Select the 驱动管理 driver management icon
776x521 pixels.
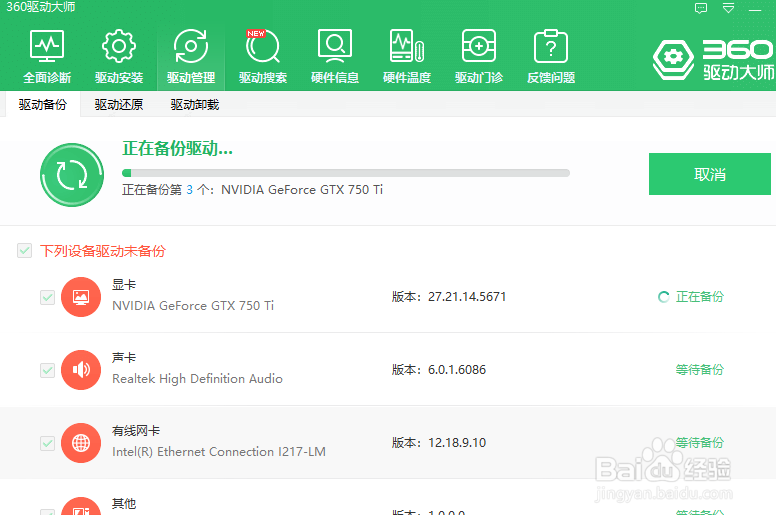click(191, 57)
